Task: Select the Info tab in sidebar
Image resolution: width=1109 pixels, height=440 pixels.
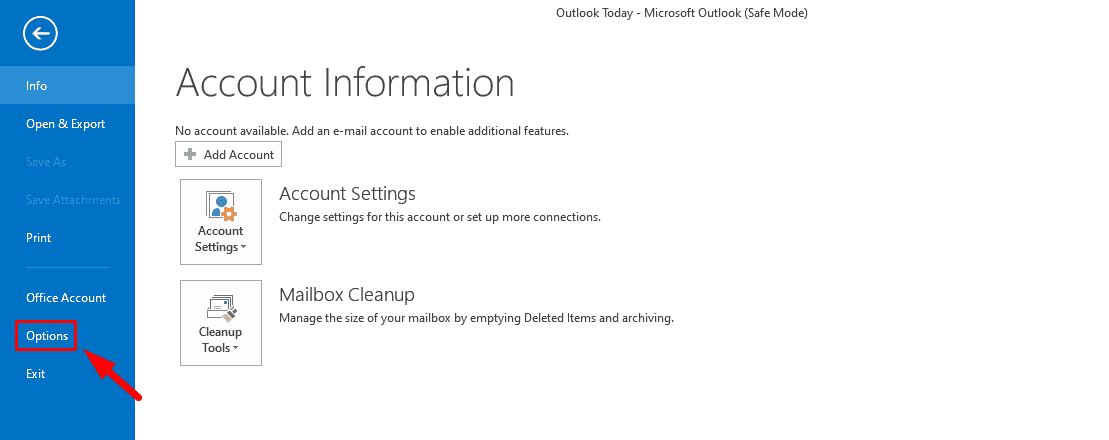Action: (x=37, y=86)
